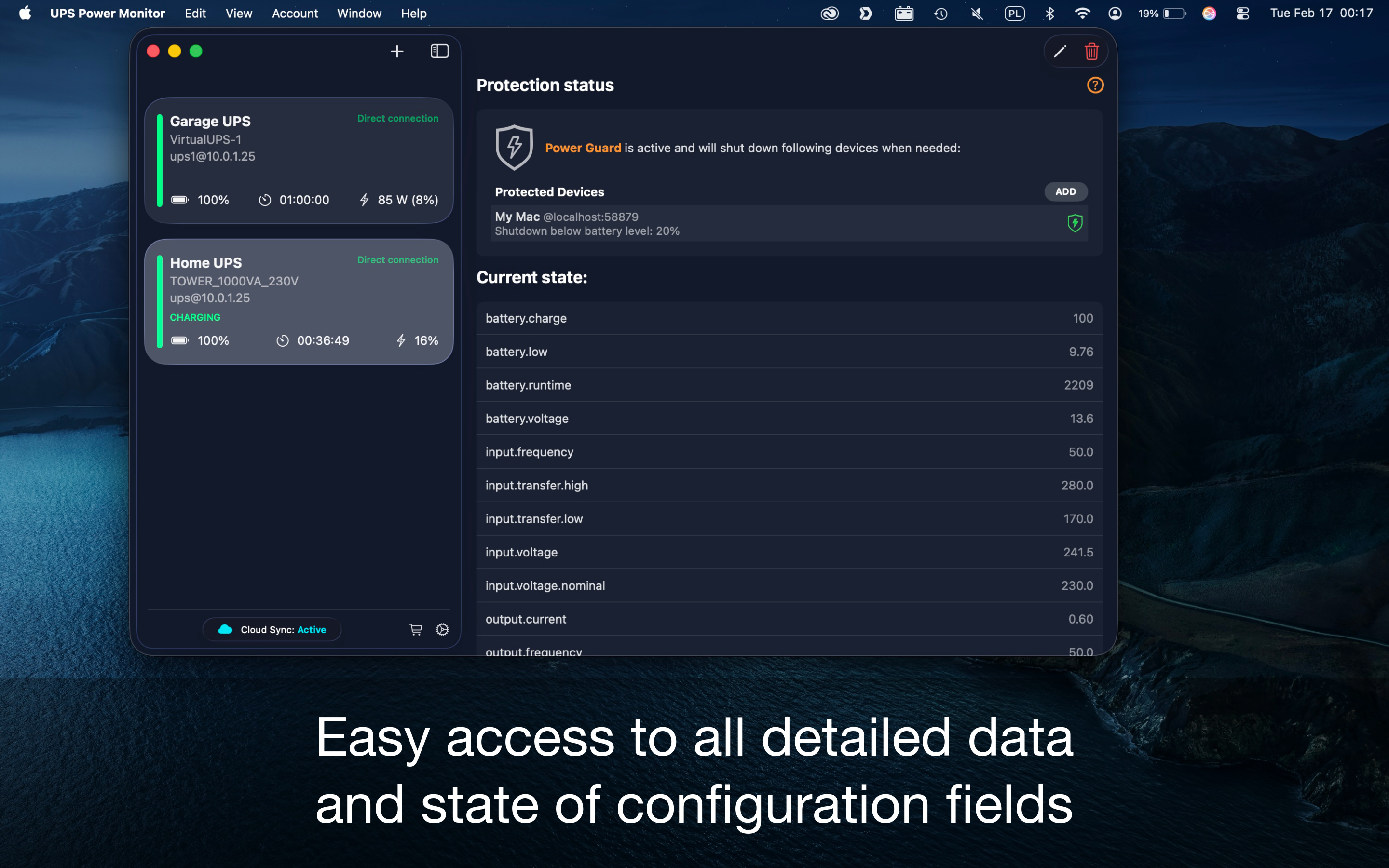The width and height of the screenshot is (1389, 868).
Task: Click the Power Guard link text
Action: pyautogui.click(x=583, y=148)
